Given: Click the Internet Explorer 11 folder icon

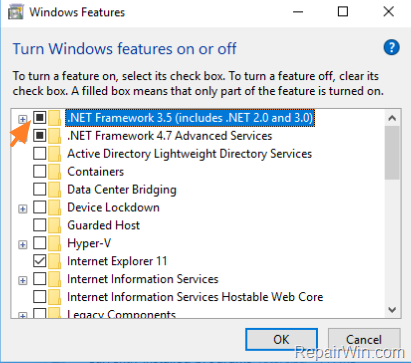Looking at the screenshot, I should click(x=55, y=261).
